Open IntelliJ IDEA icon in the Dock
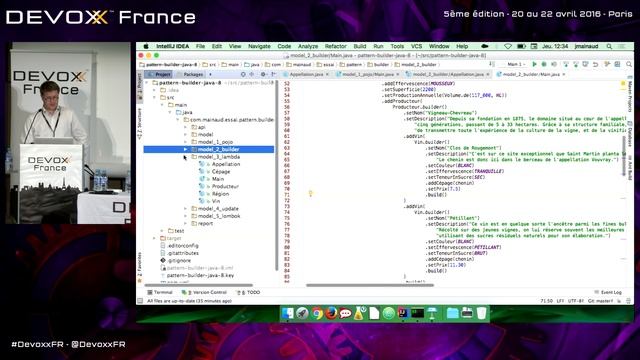Screen dimensions: 640x360 (x=403, y=313)
